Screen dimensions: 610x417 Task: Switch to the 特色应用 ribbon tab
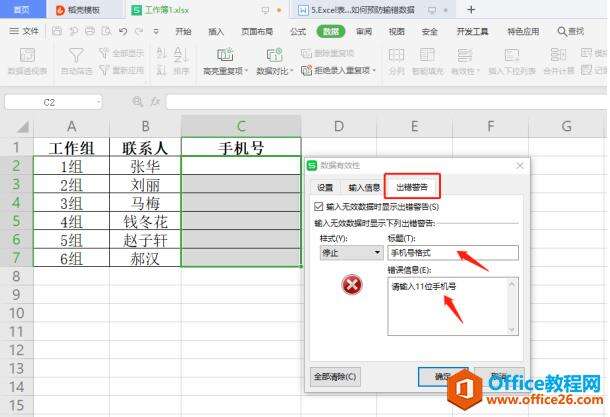523,32
